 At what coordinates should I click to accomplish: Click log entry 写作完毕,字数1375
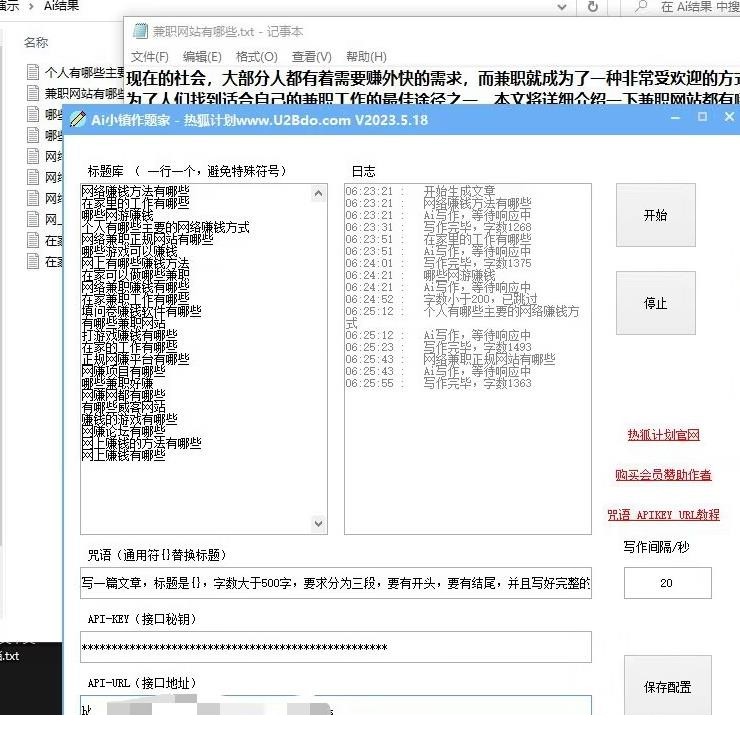(x=477, y=263)
